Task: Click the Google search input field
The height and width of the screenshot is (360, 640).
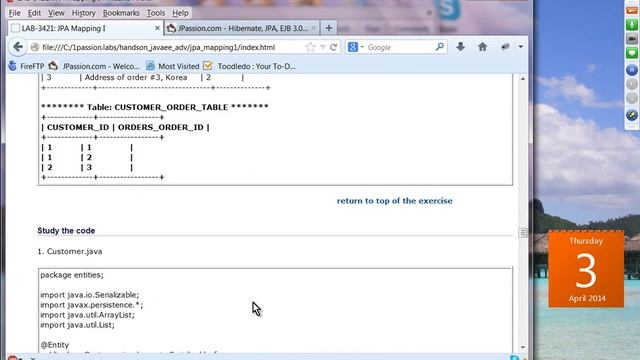Action: coord(400,47)
